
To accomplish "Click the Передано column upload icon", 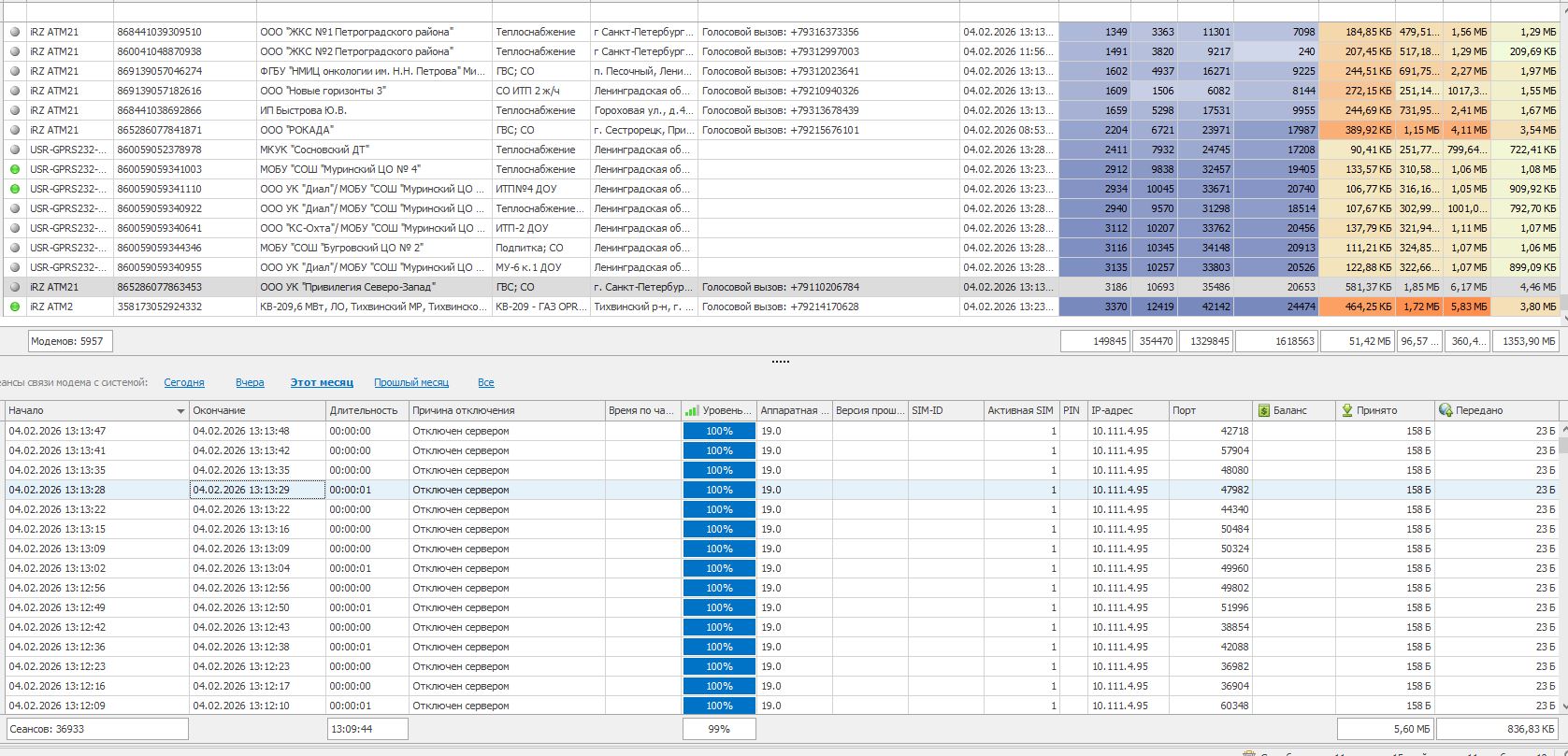I will 1445,411.
